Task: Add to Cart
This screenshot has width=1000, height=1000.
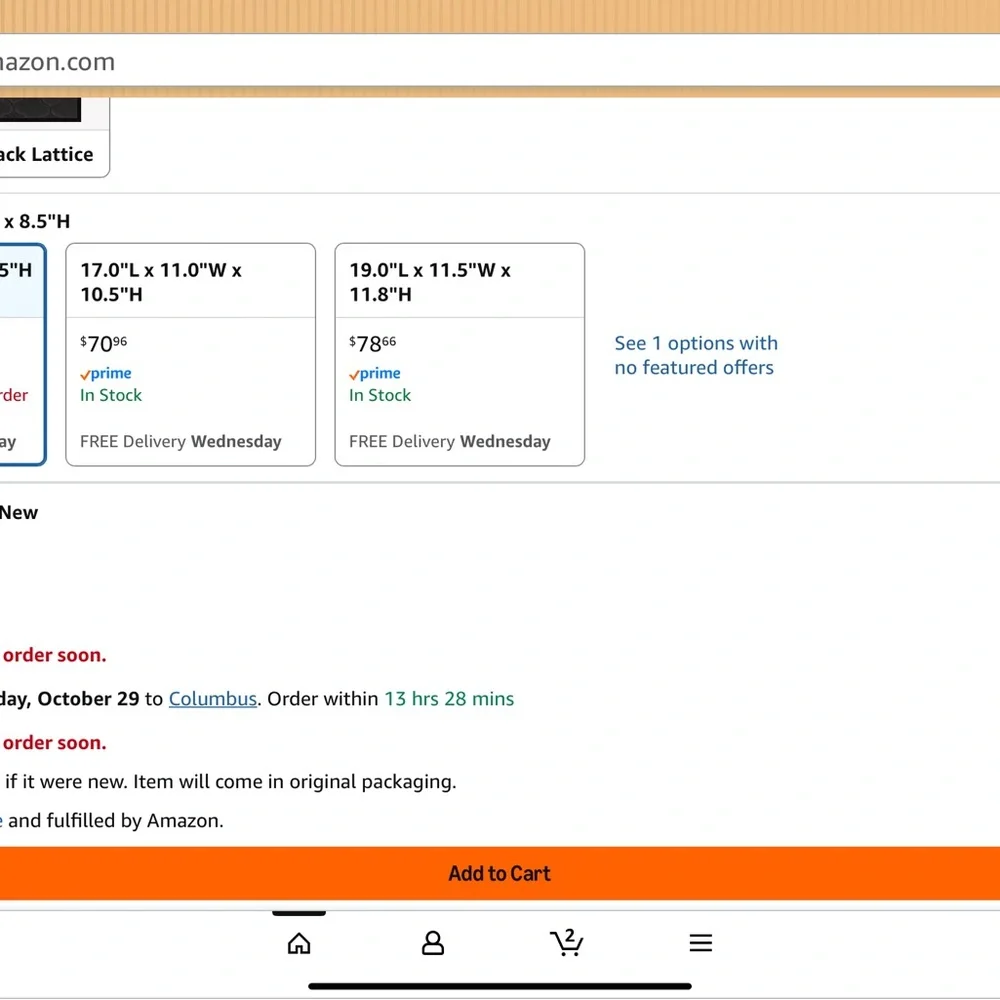Action: (500, 873)
